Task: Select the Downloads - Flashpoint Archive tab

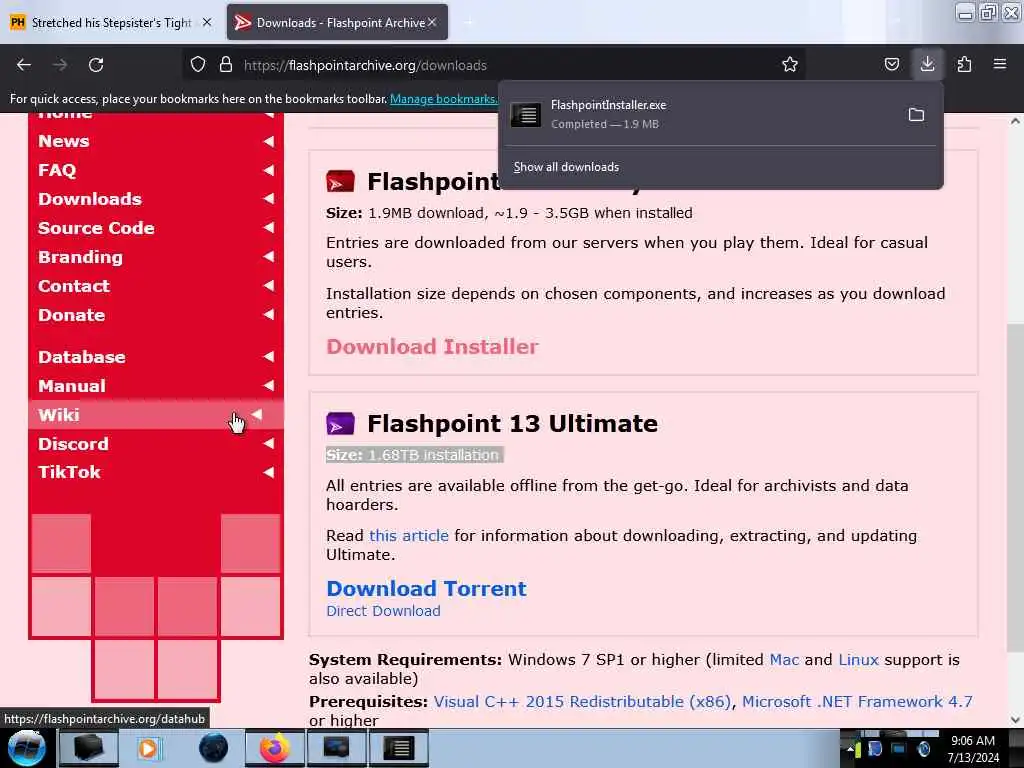Action: (x=337, y=23)
